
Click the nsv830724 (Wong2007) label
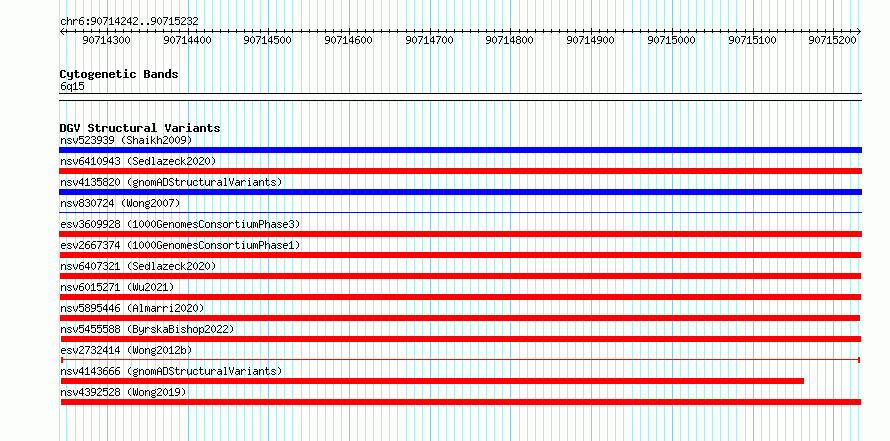click(120, 203)
